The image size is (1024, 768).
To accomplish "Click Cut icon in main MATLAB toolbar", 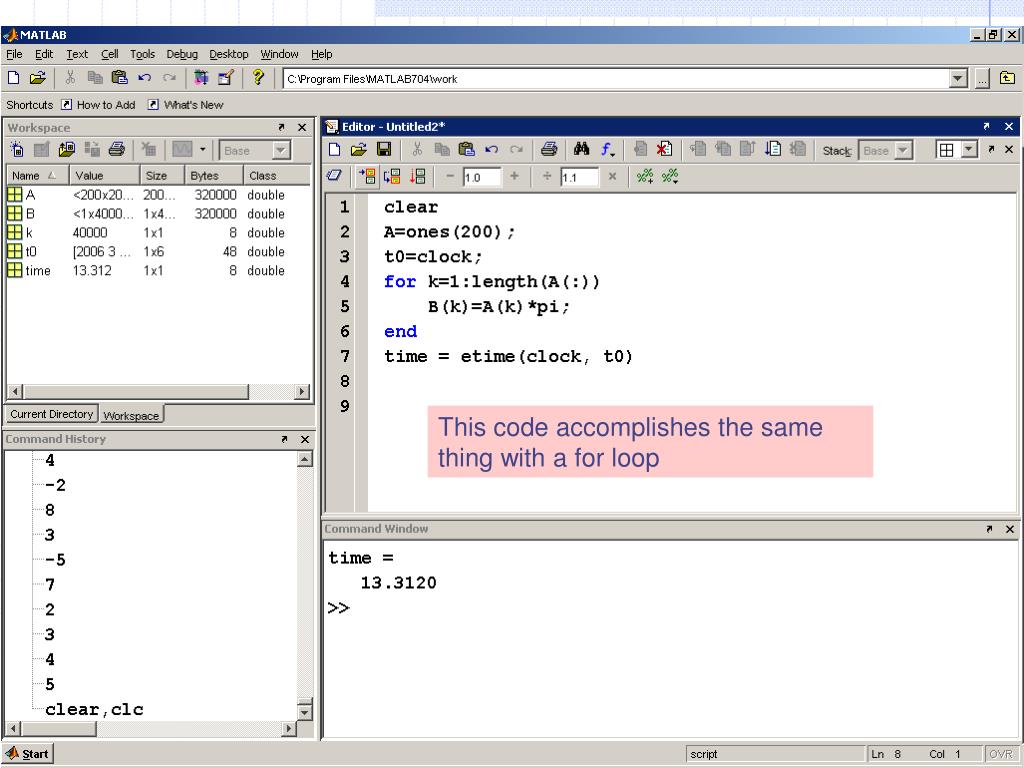I will (70, 78).
